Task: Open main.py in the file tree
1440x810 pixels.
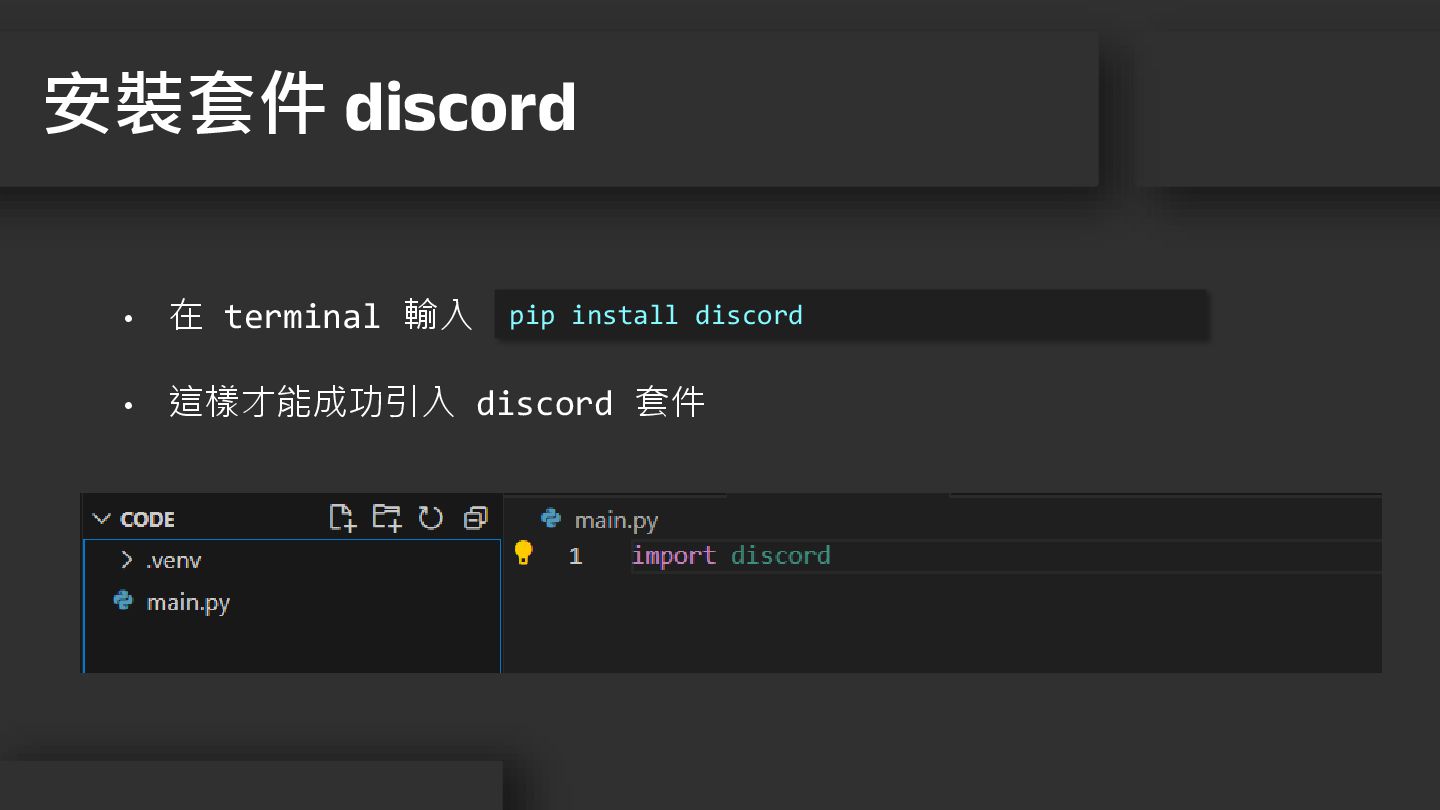Action: [188, 602]
